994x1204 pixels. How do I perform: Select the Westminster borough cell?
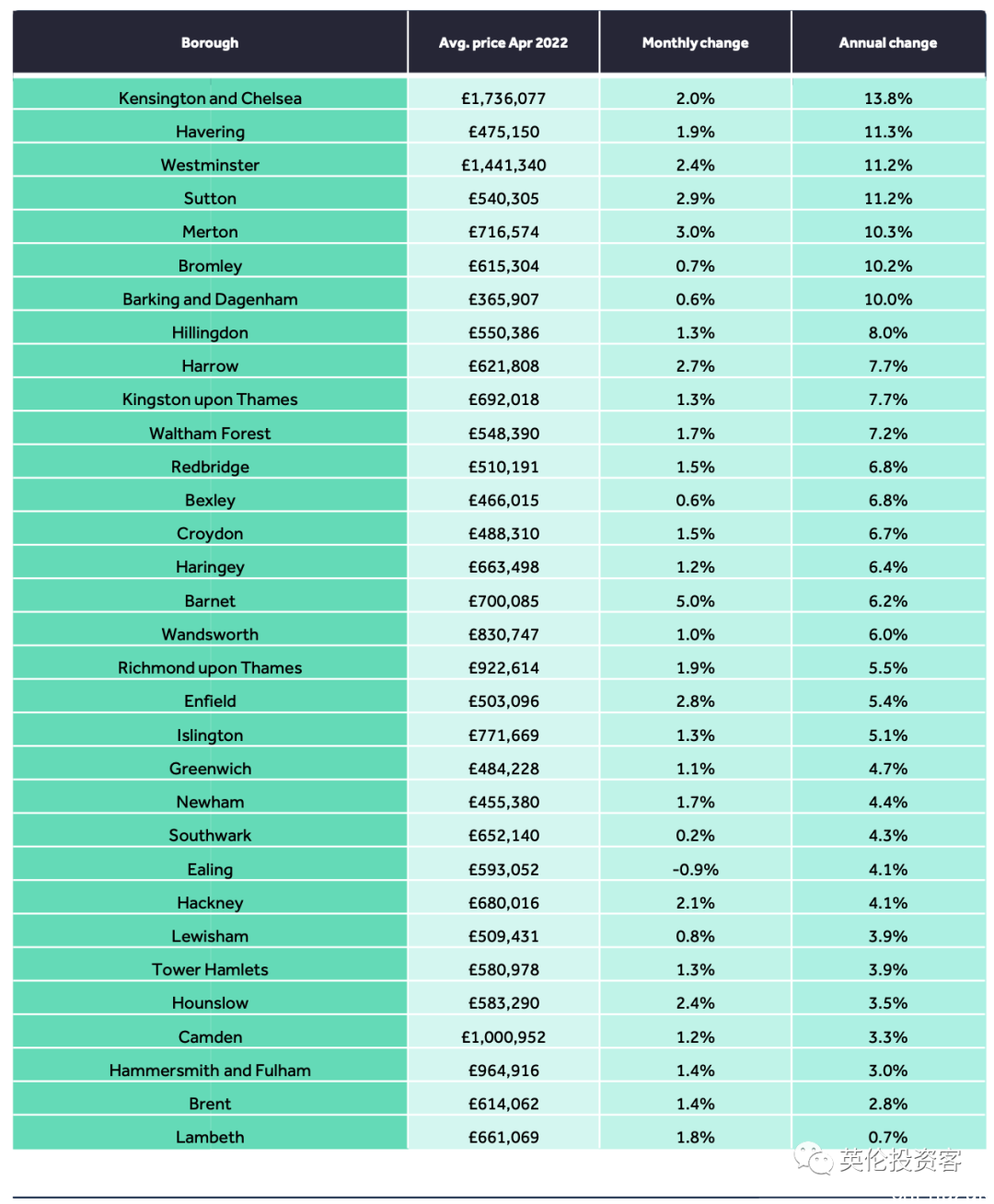[210, 165]
